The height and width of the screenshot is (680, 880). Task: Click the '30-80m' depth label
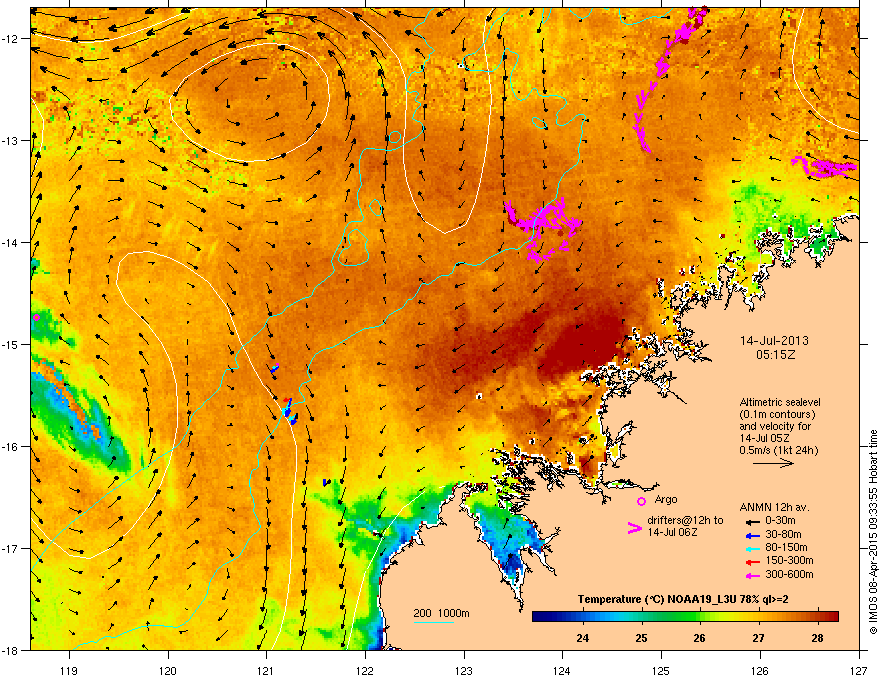click(x=783, y=535)
